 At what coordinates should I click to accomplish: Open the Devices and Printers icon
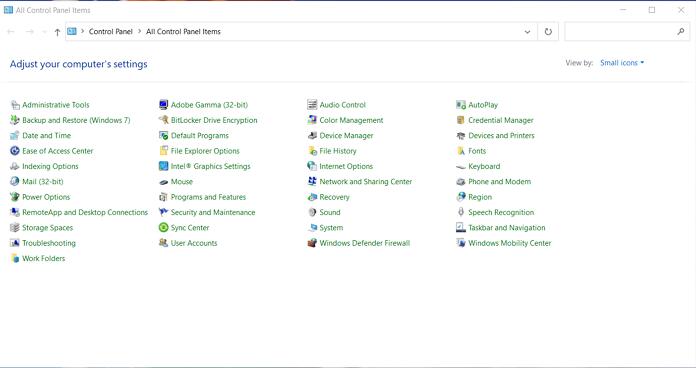coord(461,136)
